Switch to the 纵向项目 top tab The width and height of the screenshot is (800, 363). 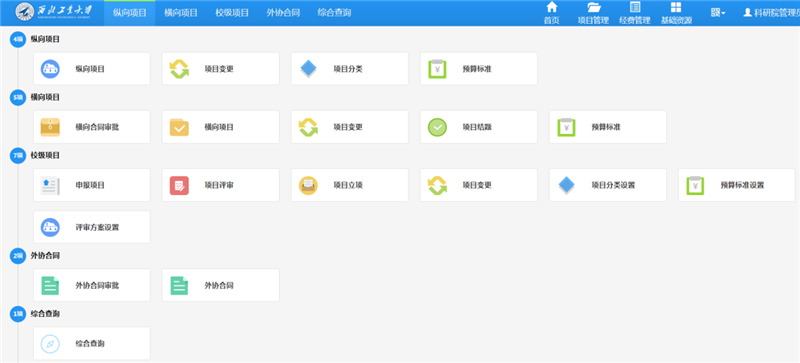tap(130, 13)
